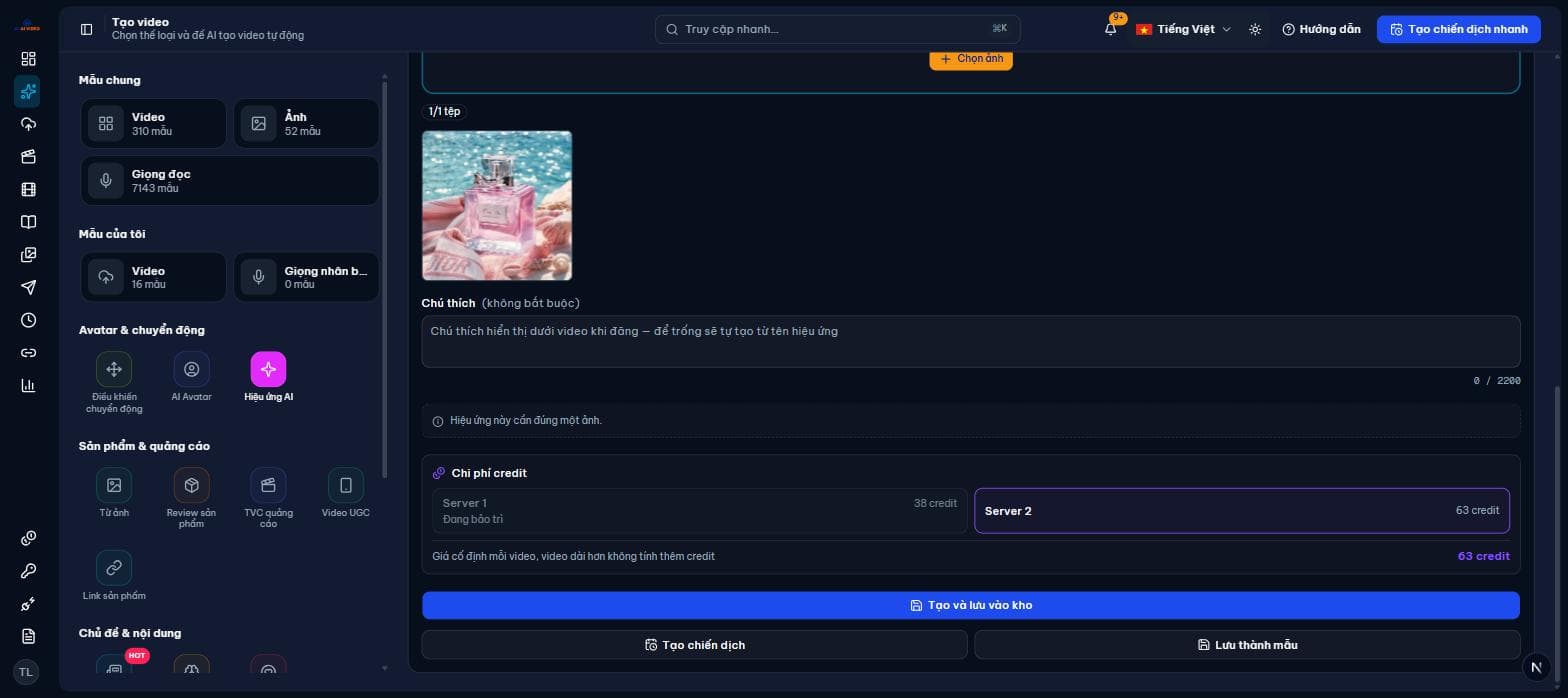Select Server 2 credit option
This screenshot has width=1568, height=698.
click(x=1241, y=511)
